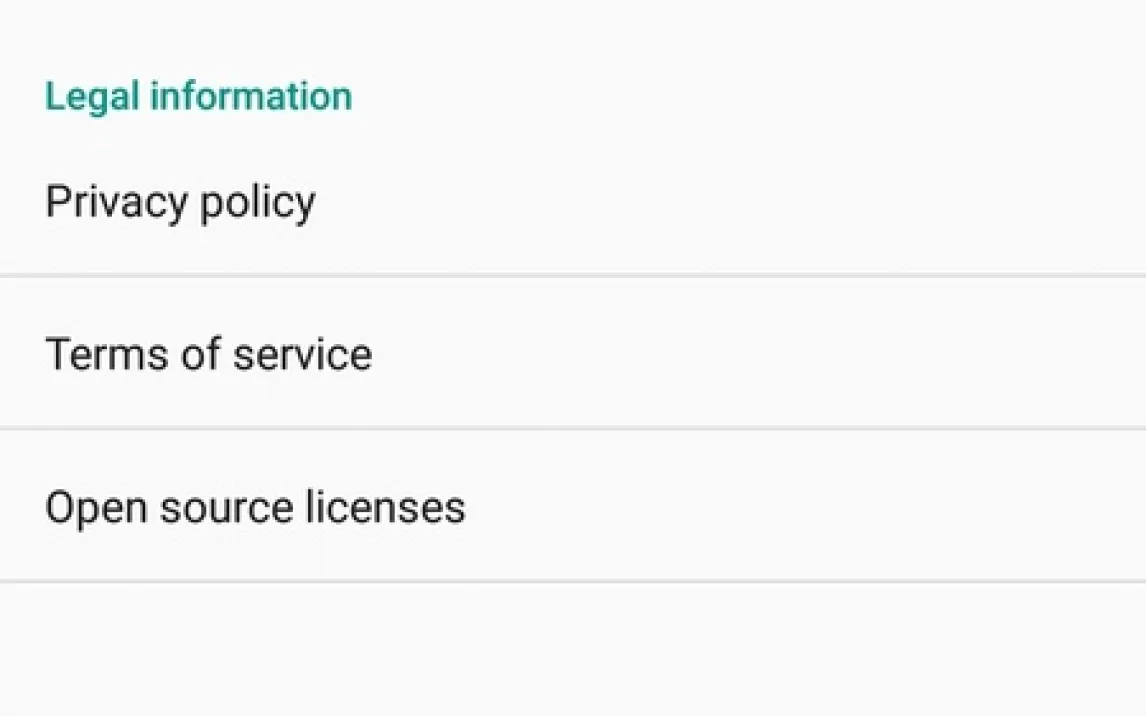Tap the teal Legal information heading text
Image resolution: width=1146 pixels, height=716 pixels.
[199, 96]
